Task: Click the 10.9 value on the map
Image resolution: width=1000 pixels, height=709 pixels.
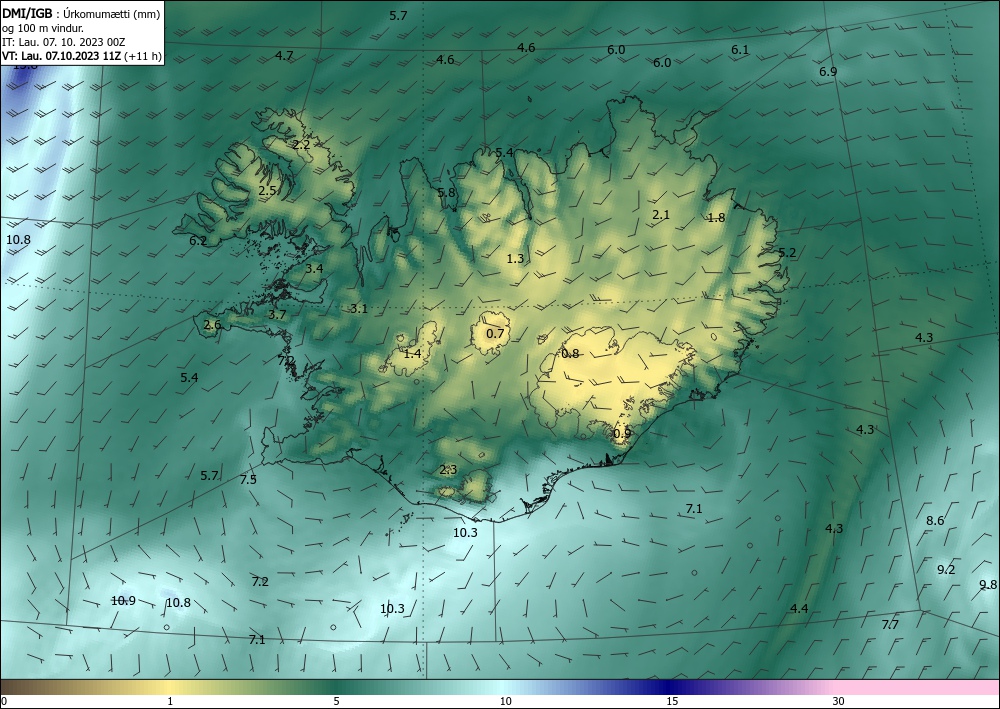Action: (123, 600)
